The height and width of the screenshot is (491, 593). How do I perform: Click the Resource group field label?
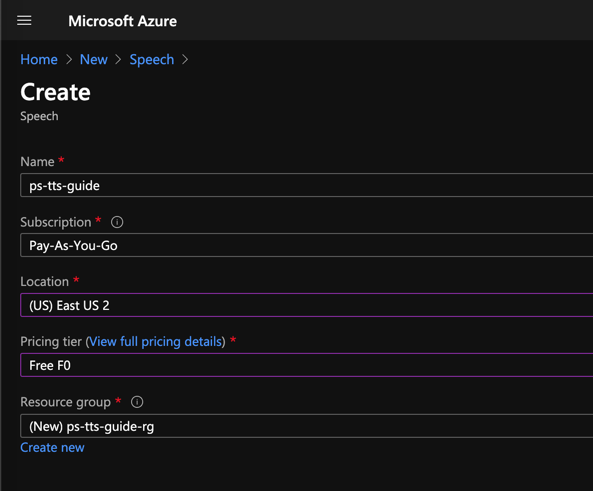(65, 402)
